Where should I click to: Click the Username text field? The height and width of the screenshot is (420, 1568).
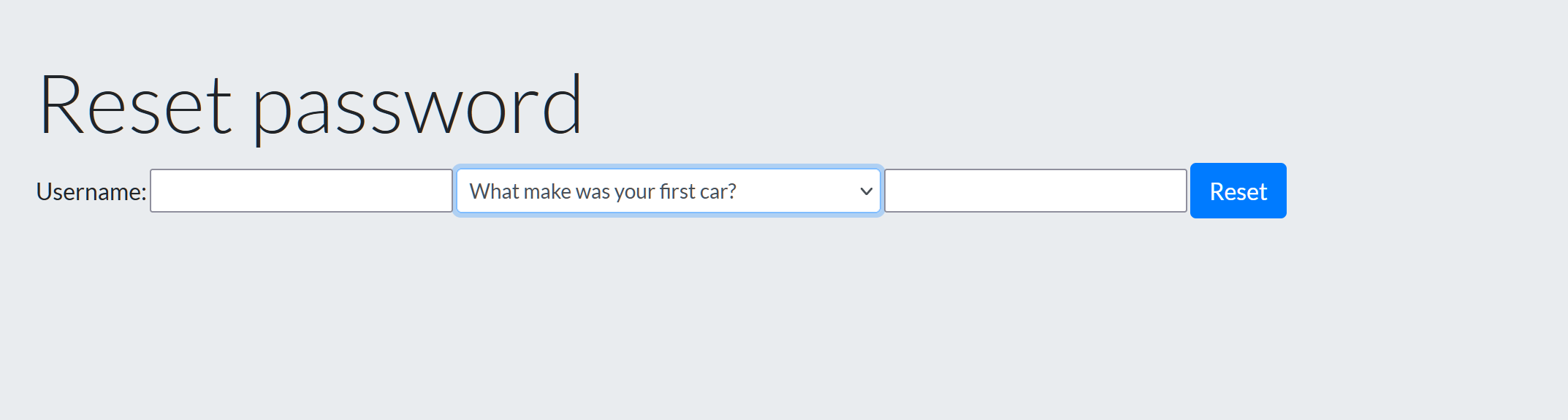[301, 191]
